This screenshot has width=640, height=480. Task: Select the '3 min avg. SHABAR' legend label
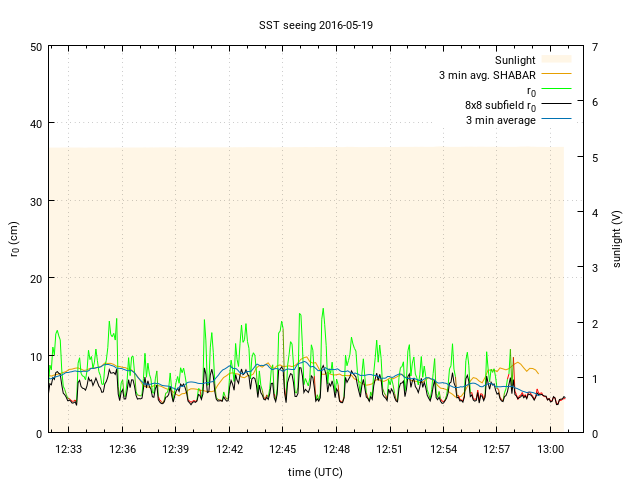486,75
